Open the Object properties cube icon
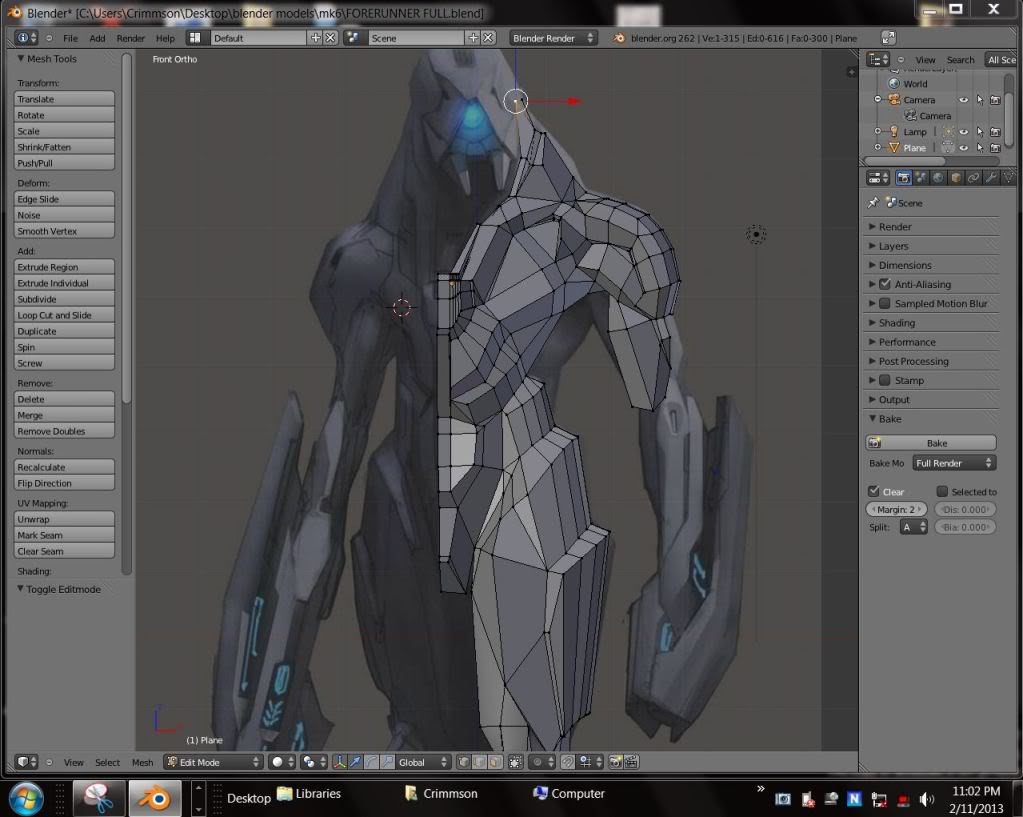 tap(955, 178)
